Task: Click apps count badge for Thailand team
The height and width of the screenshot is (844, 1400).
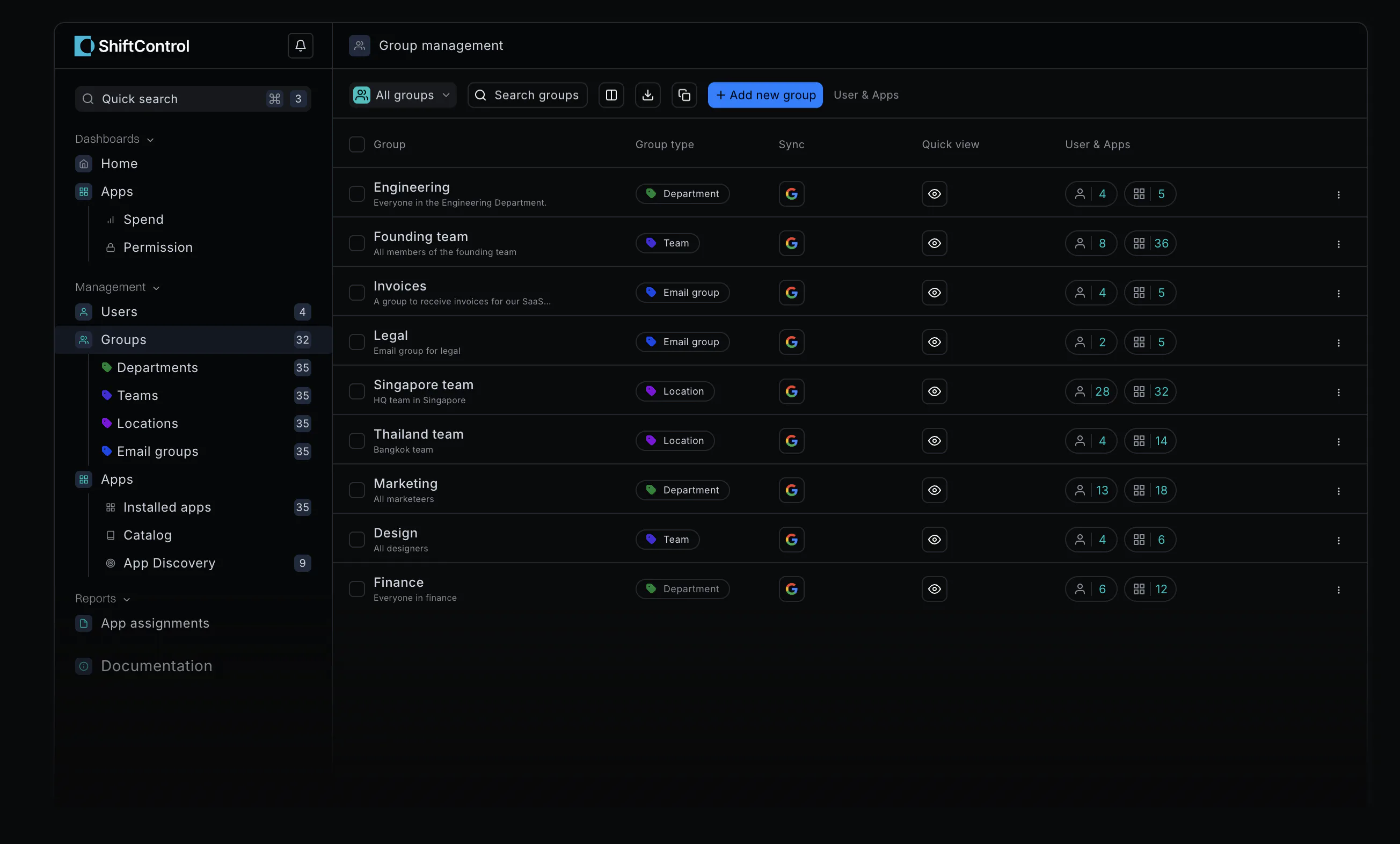Action: click(1150, 440)
